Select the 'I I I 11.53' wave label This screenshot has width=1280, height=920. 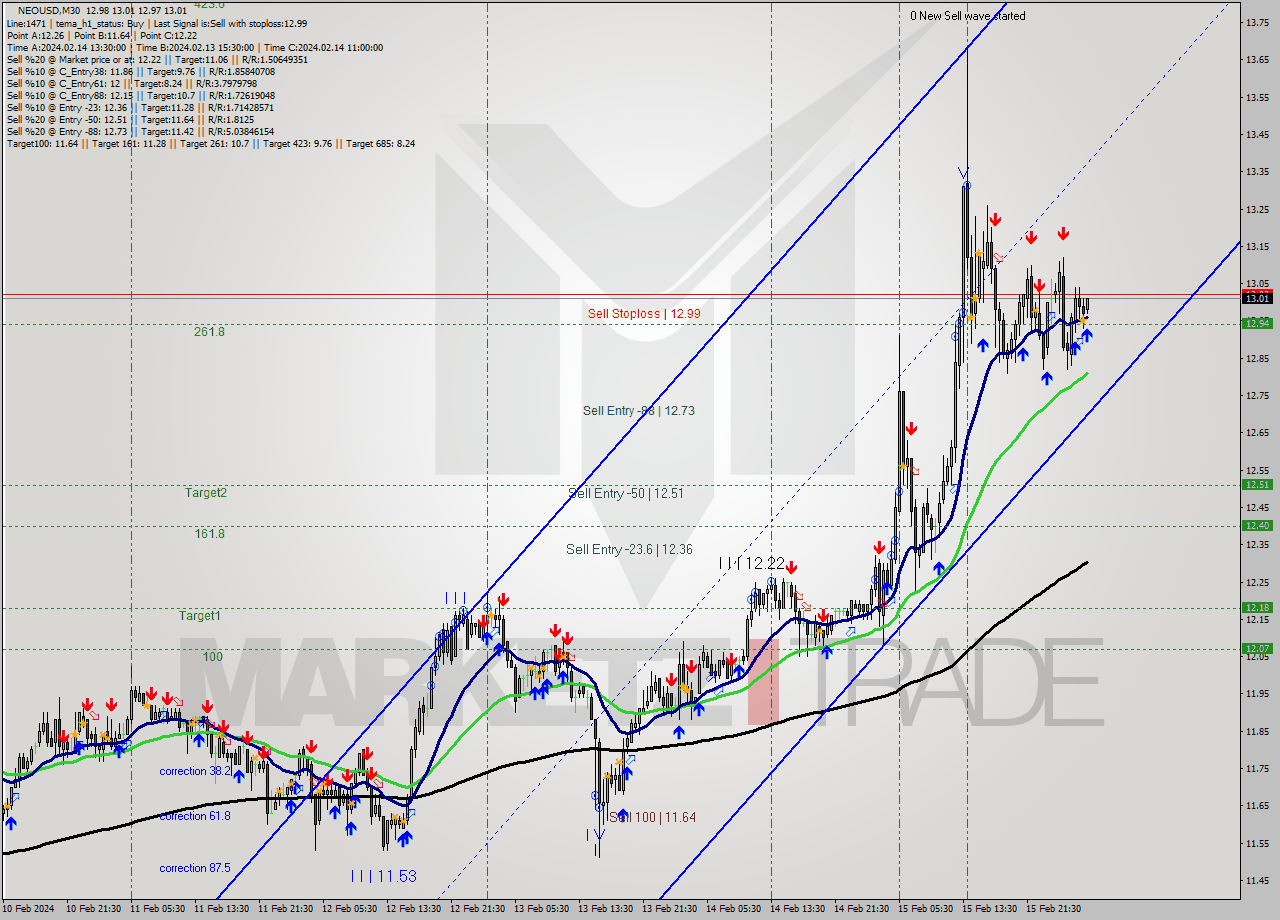383,876
